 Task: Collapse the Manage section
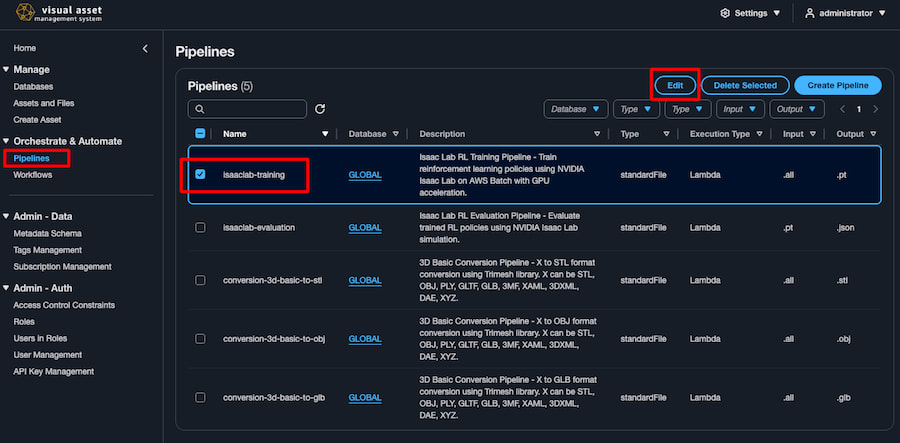click(x=6, y=69)
